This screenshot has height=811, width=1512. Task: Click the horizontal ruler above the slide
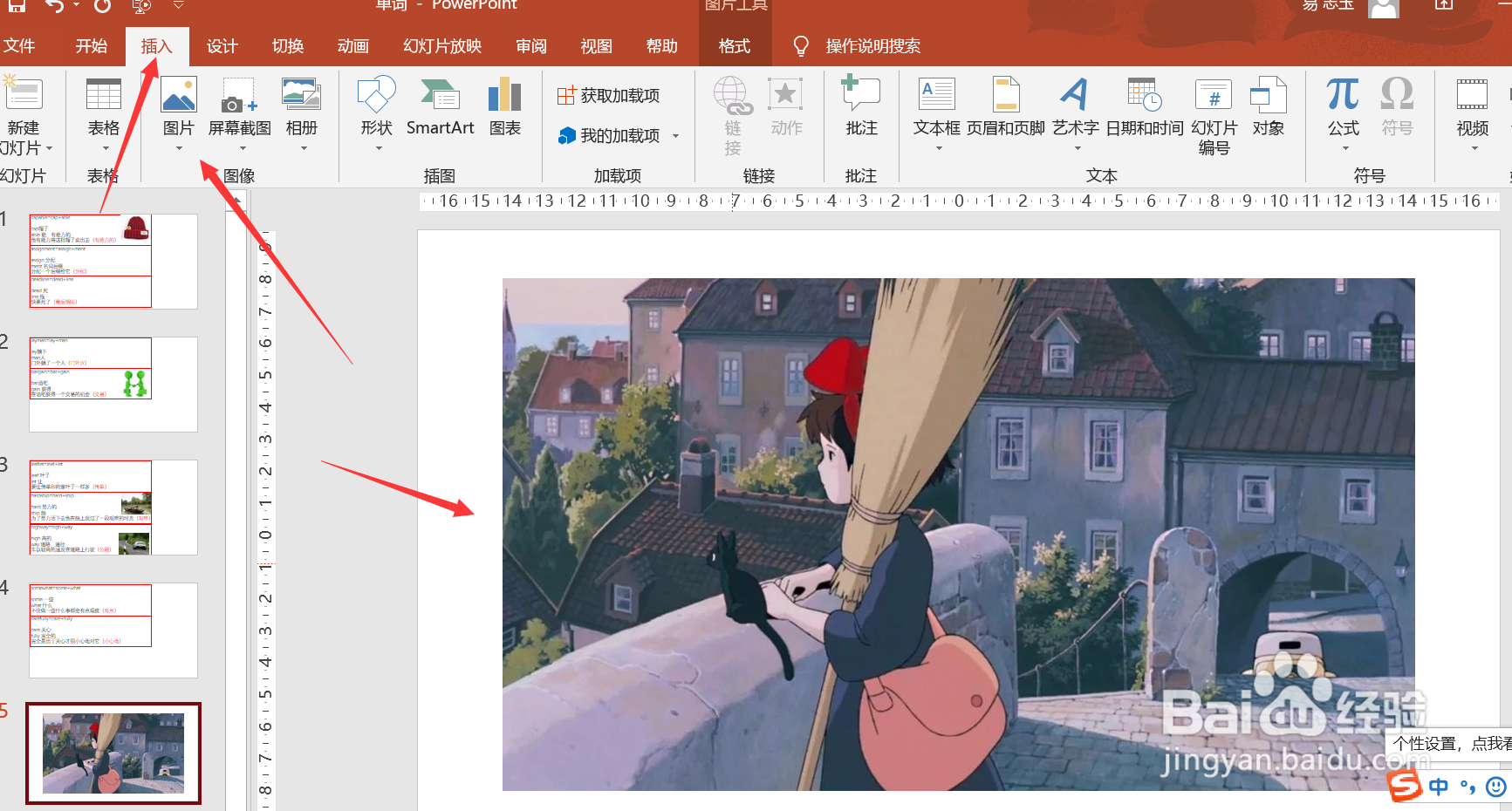pos(958,201)
